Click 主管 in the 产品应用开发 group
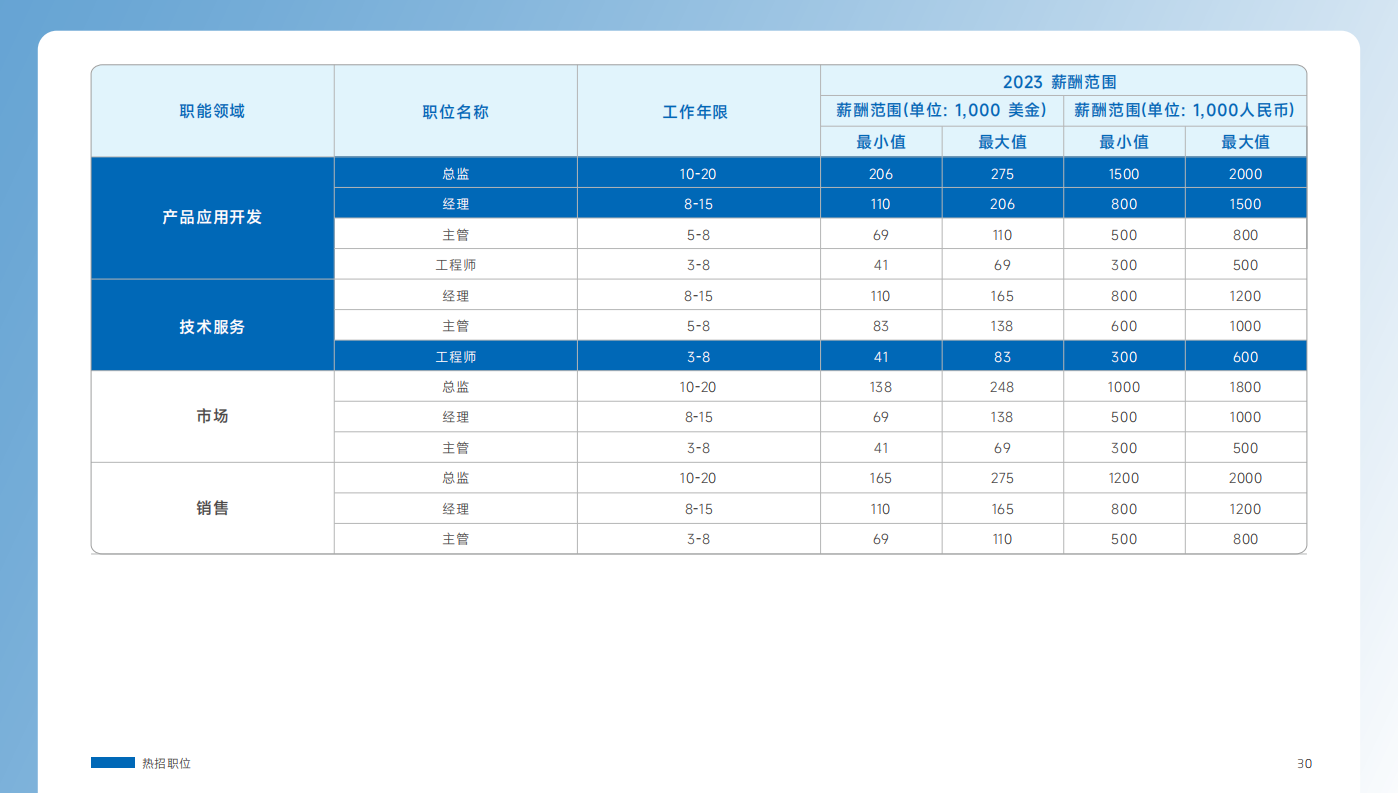 point(456,234)
